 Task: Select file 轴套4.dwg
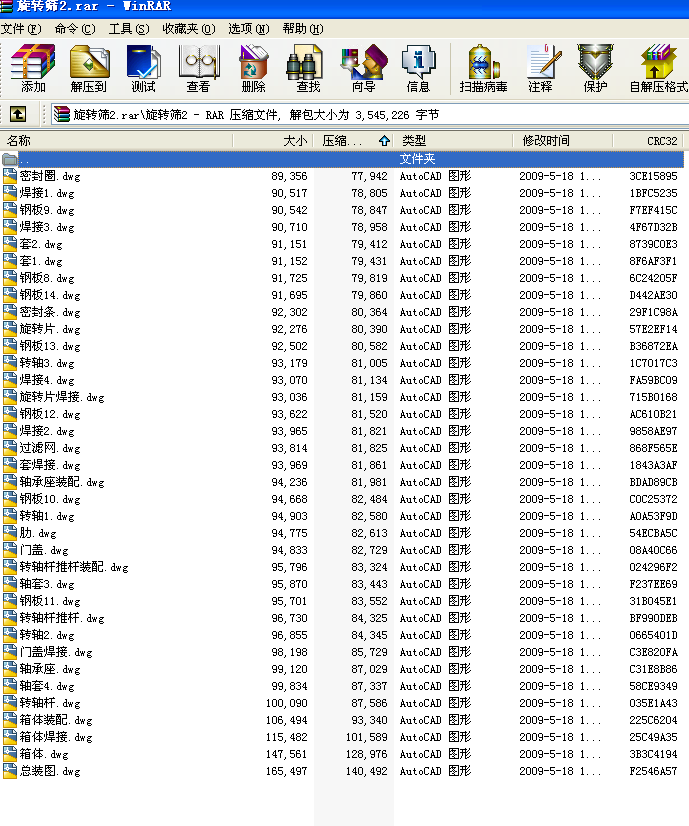47,686
